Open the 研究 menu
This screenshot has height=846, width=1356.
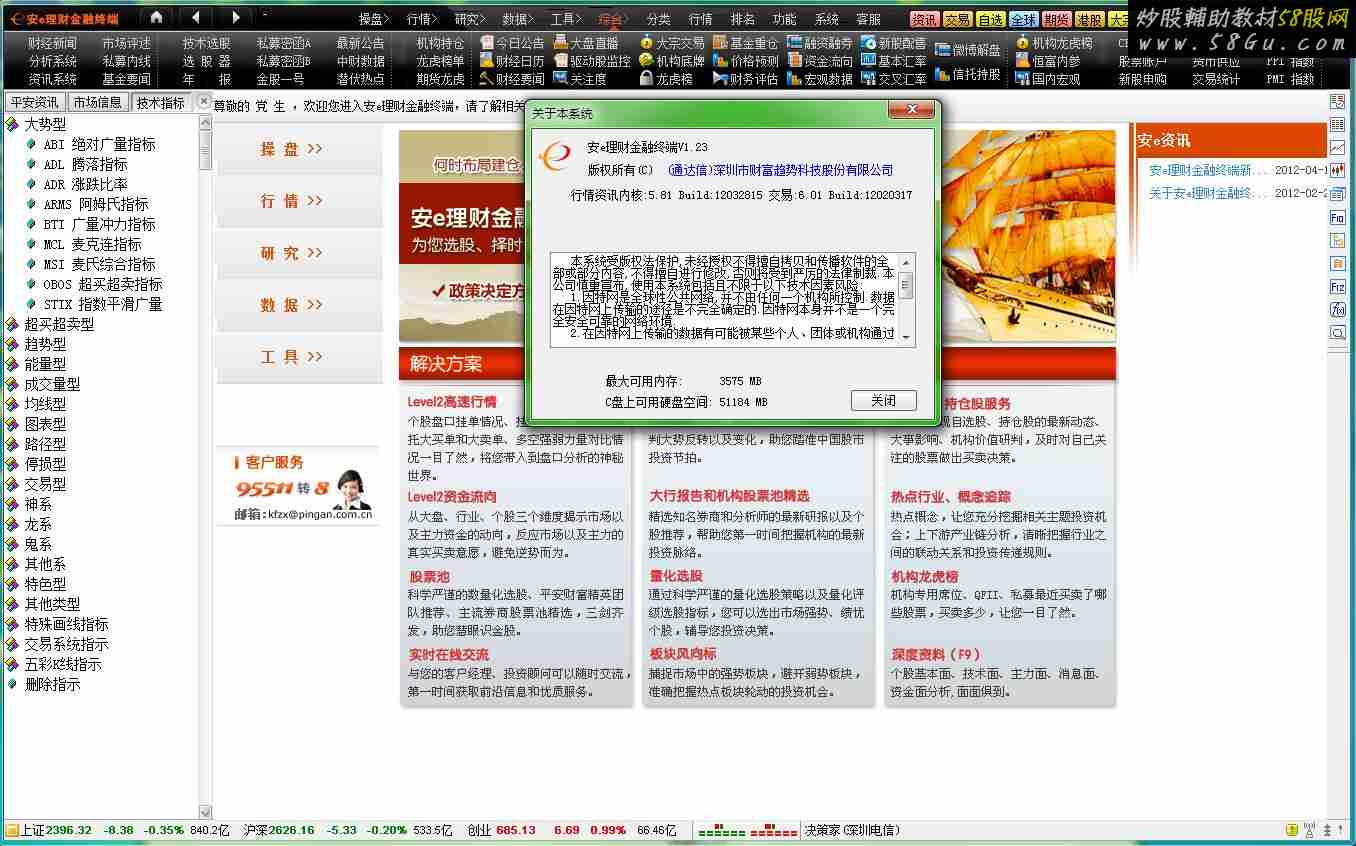coord(471,19)
